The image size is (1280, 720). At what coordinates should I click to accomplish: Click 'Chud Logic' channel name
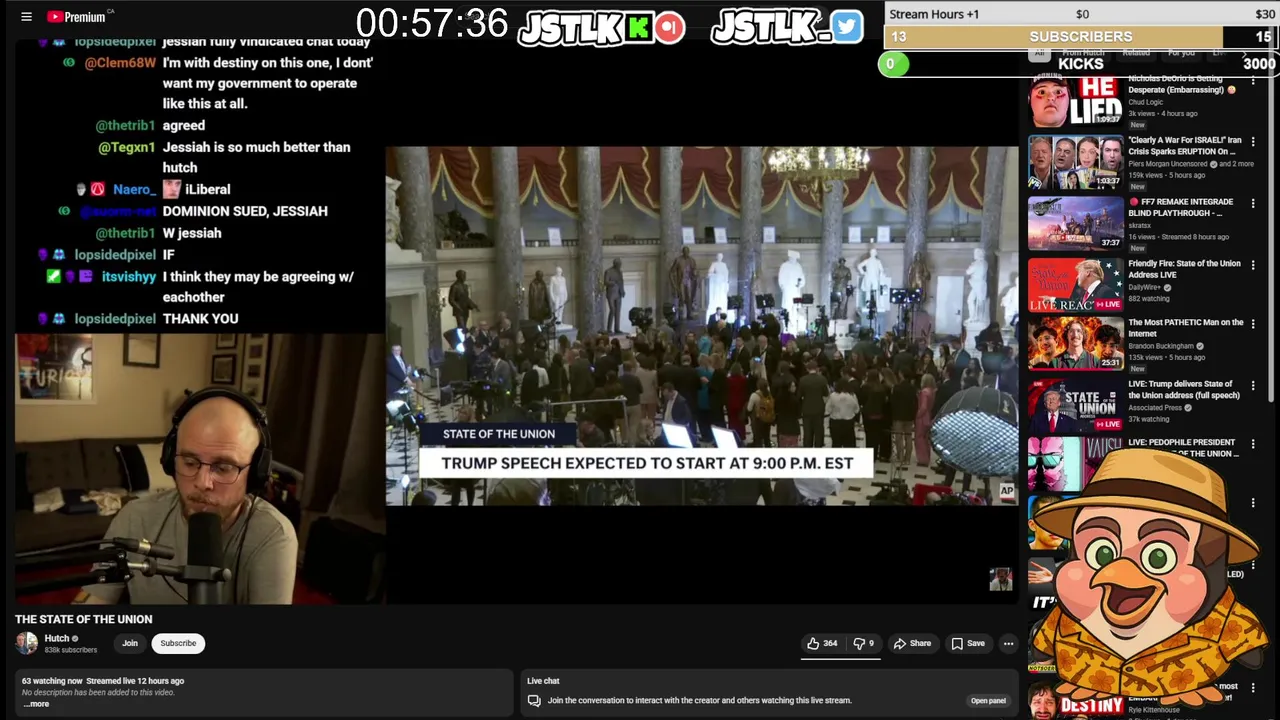tap(1148, 102)
